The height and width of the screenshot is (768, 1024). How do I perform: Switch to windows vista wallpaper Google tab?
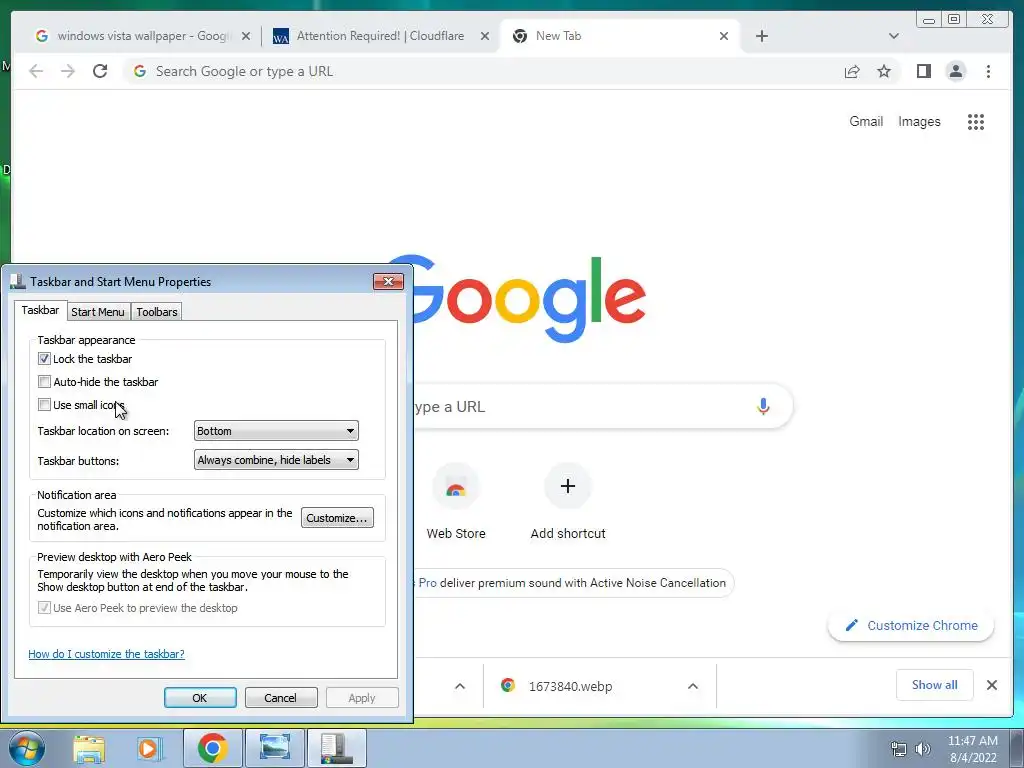coord(142,36)
